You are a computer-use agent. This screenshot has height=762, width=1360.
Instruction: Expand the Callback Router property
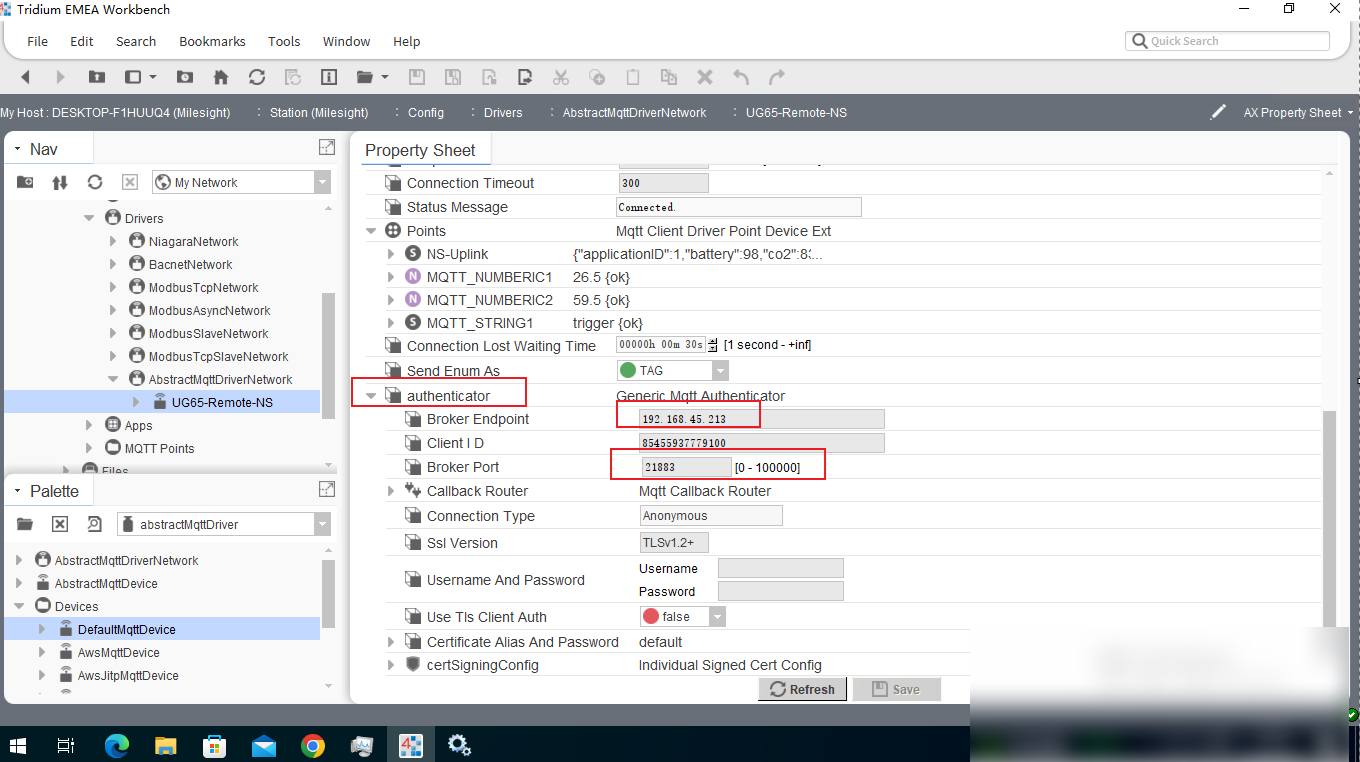click(x=391, y=491)
